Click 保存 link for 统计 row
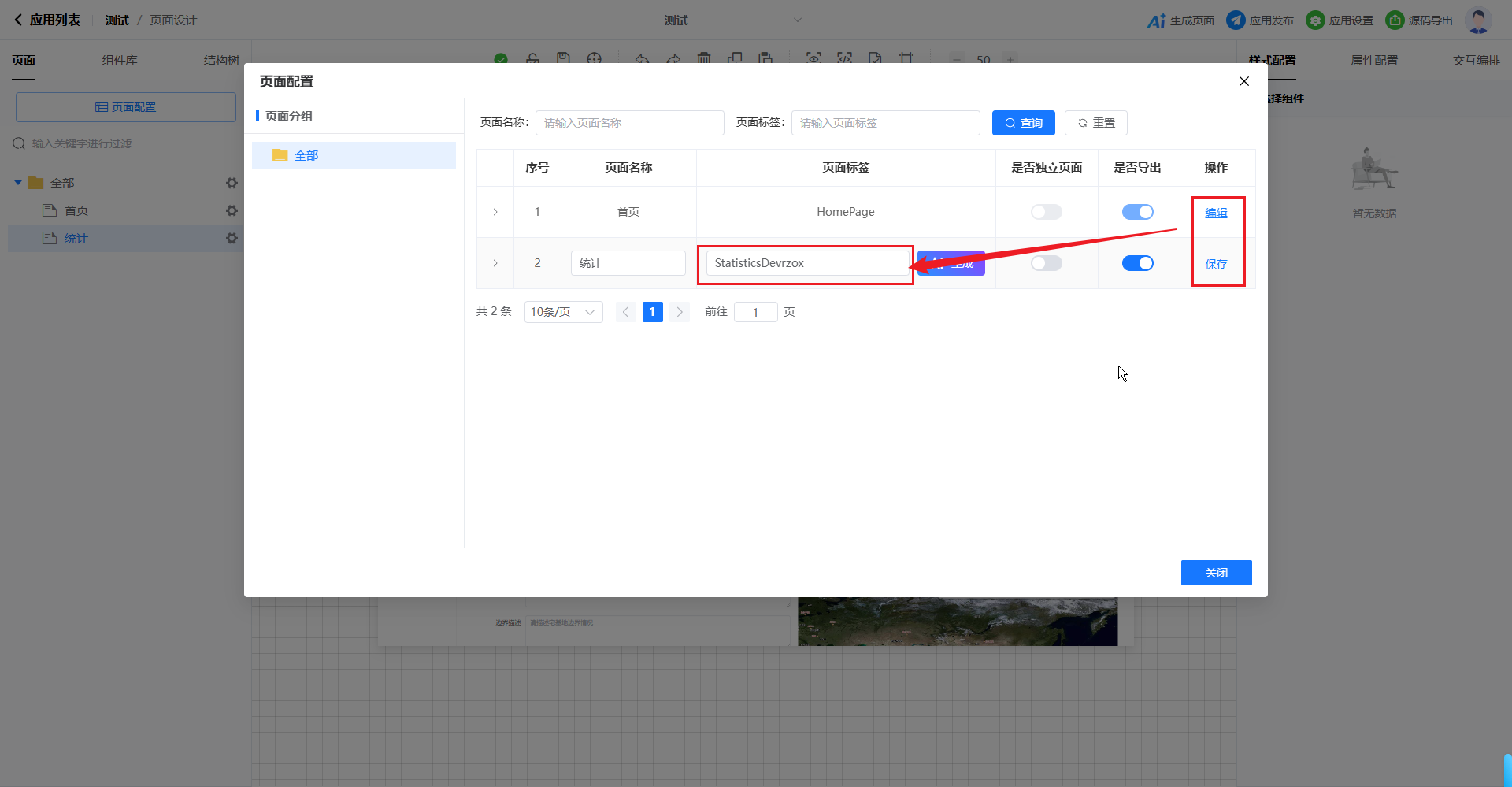 click(x=1216, y=264)
